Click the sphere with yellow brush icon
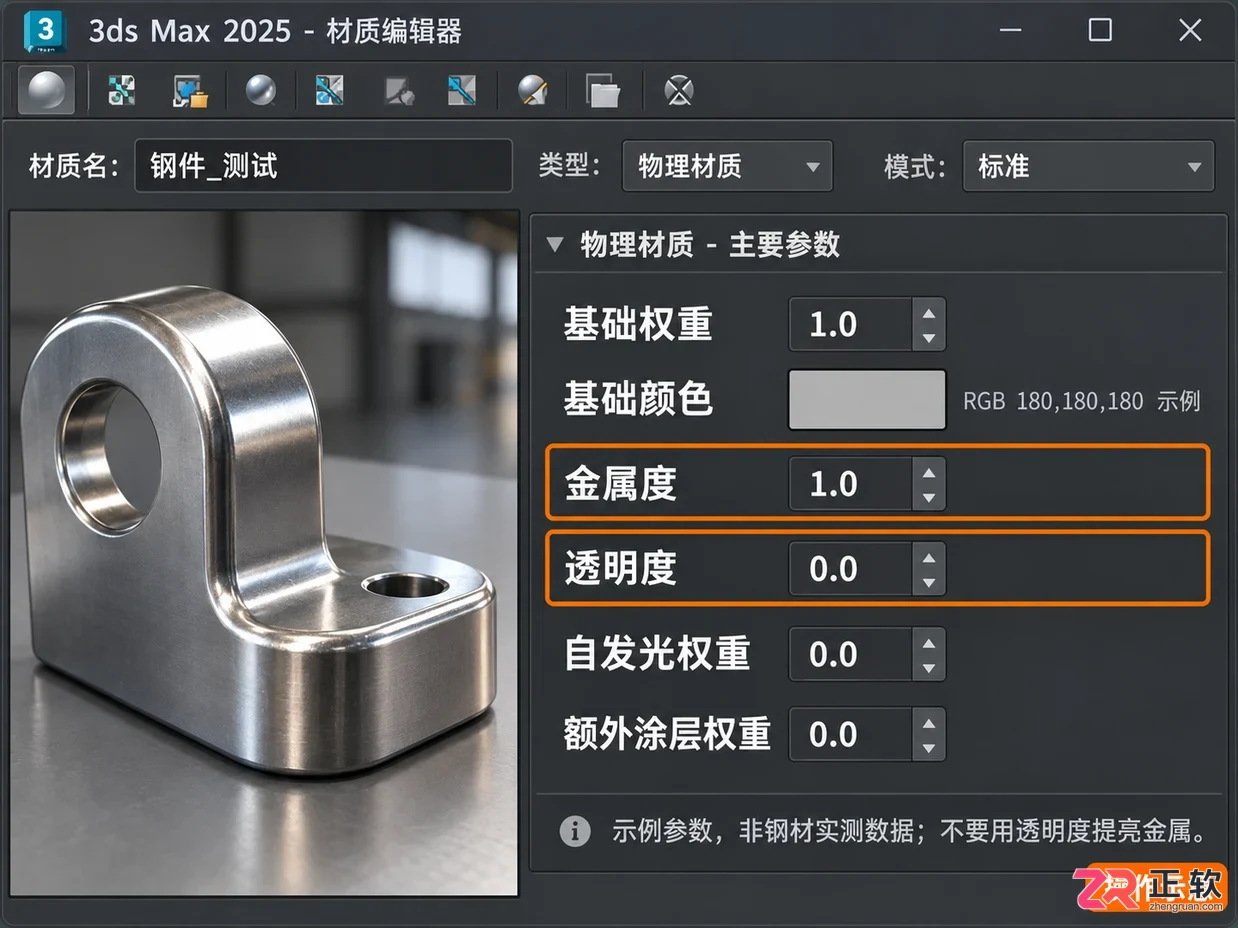 click(533, 91)
